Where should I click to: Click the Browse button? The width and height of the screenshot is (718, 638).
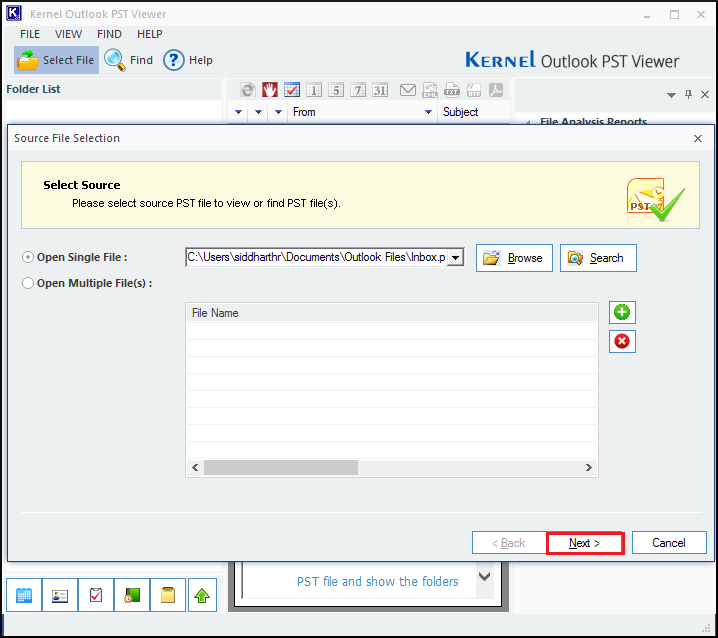514,258
